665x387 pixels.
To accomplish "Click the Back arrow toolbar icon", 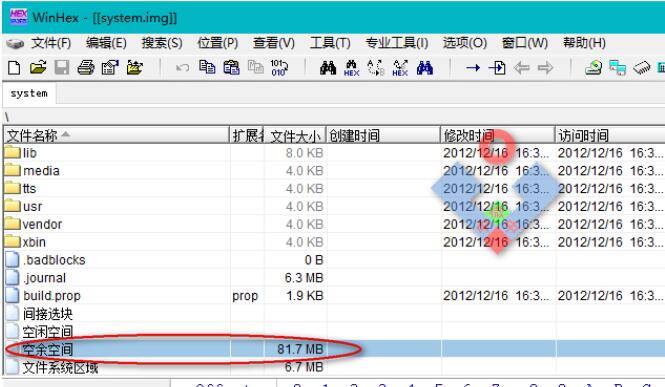I will (x=522, y=67).
